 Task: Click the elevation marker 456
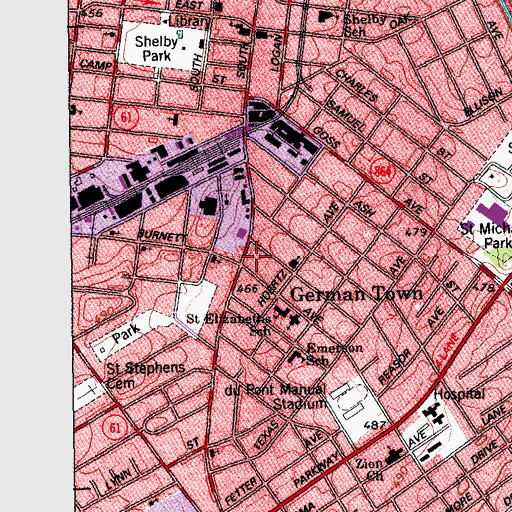[91, 13]
